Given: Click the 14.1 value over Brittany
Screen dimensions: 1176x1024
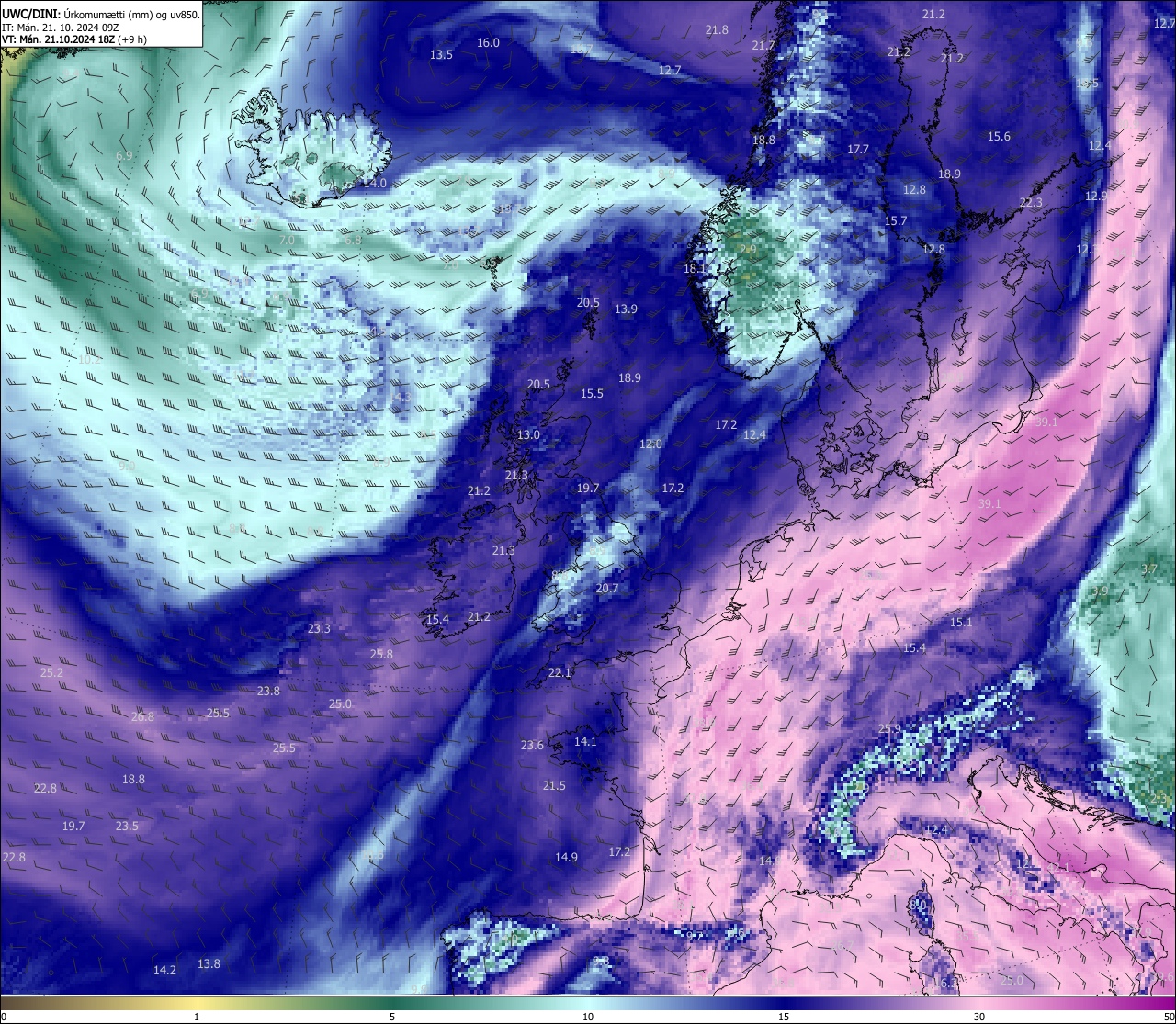Looking at the screenshot, I should click(x=585, y=742).
